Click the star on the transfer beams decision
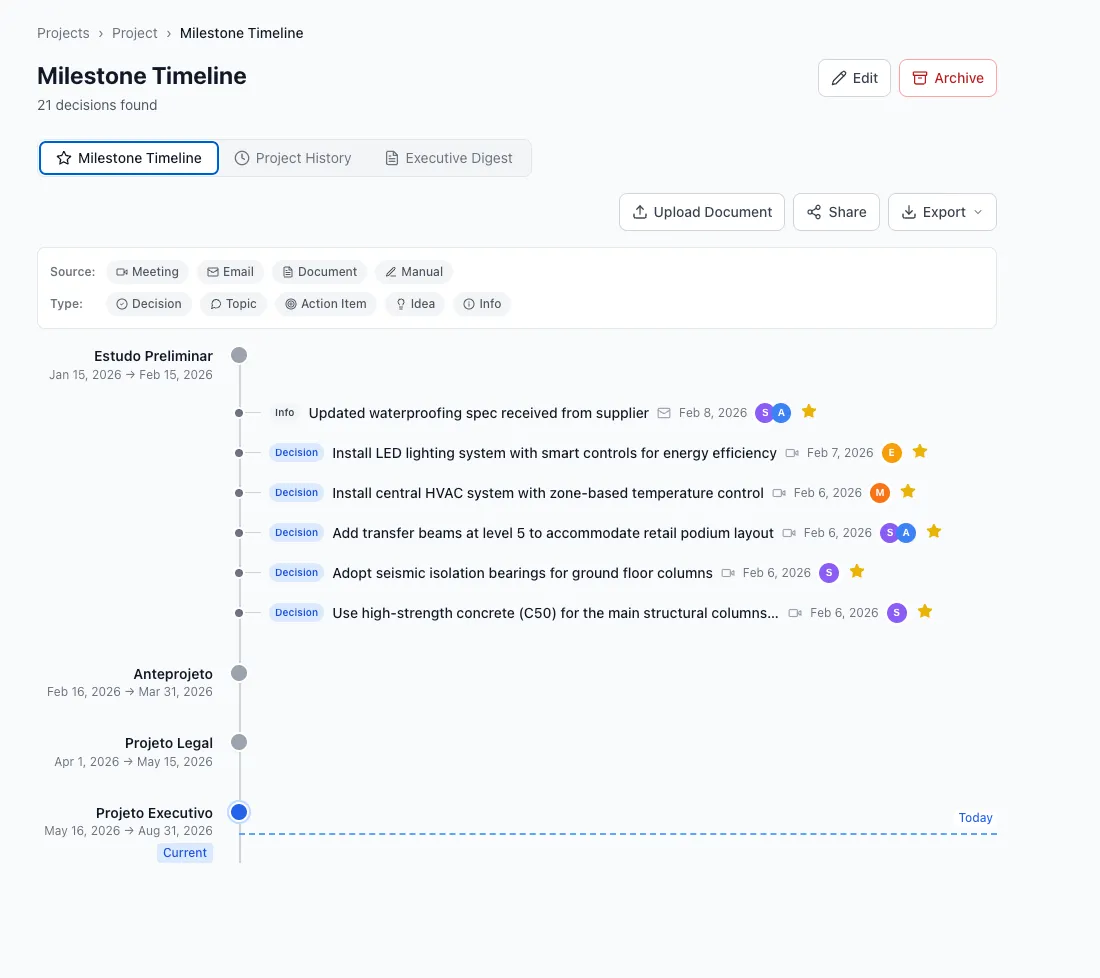 (x=934, y=531)
